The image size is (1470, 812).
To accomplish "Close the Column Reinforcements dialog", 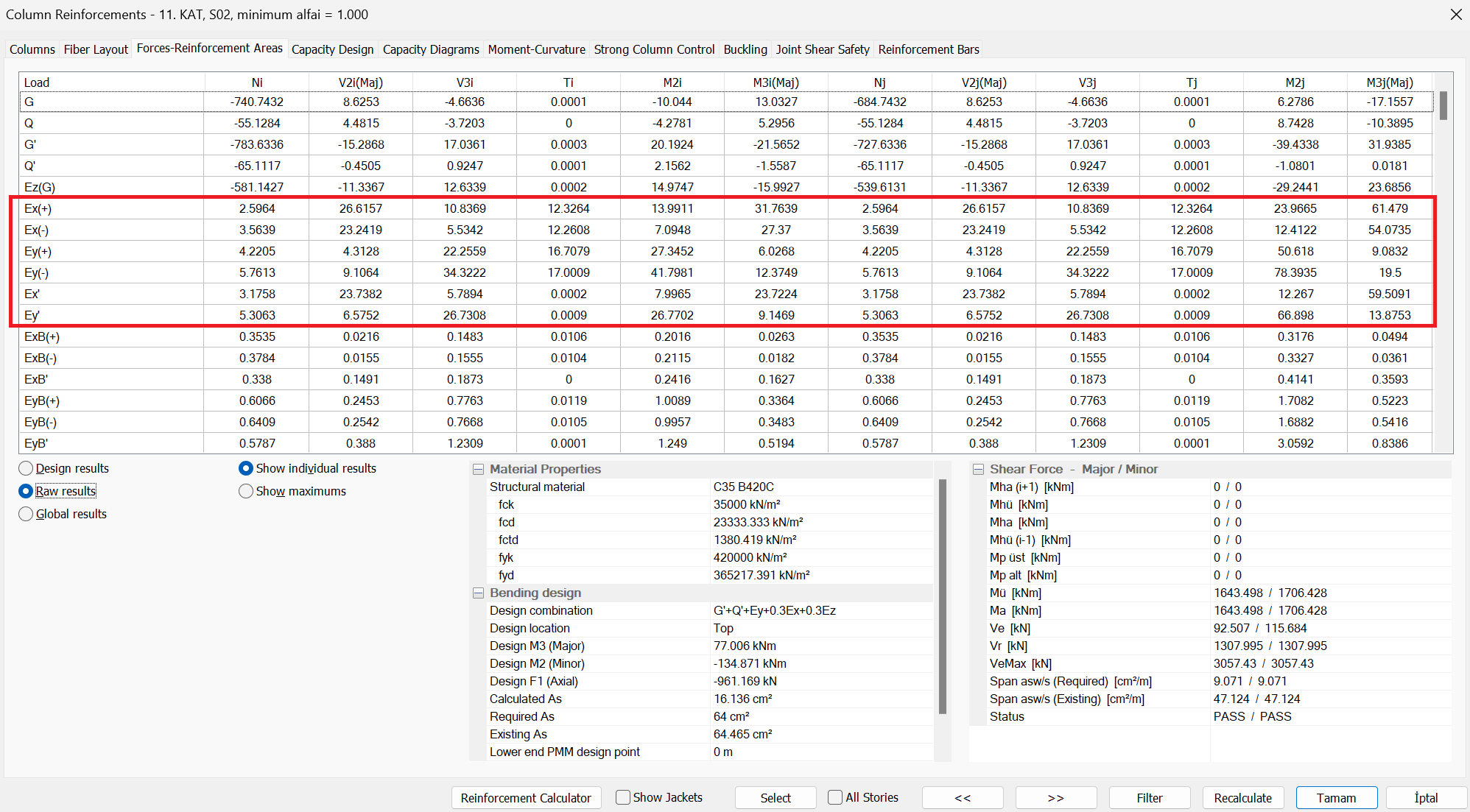I will tap(1455, 15).
